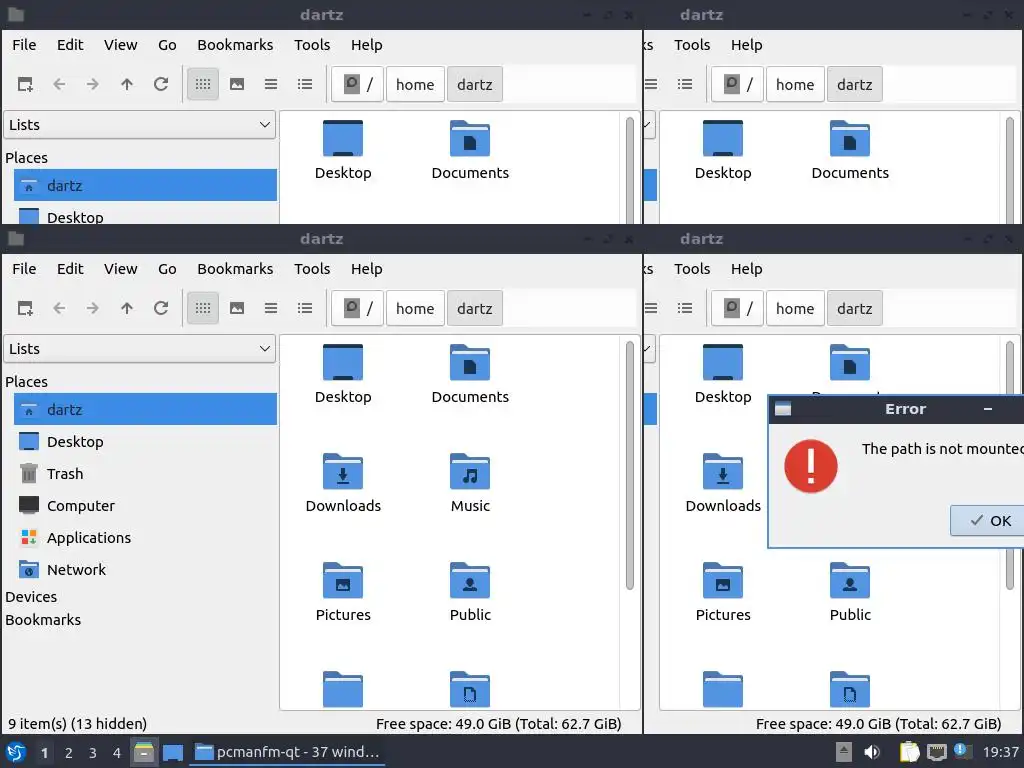
Task: Select Public folder in lower-right window
Action: [850, 592]
